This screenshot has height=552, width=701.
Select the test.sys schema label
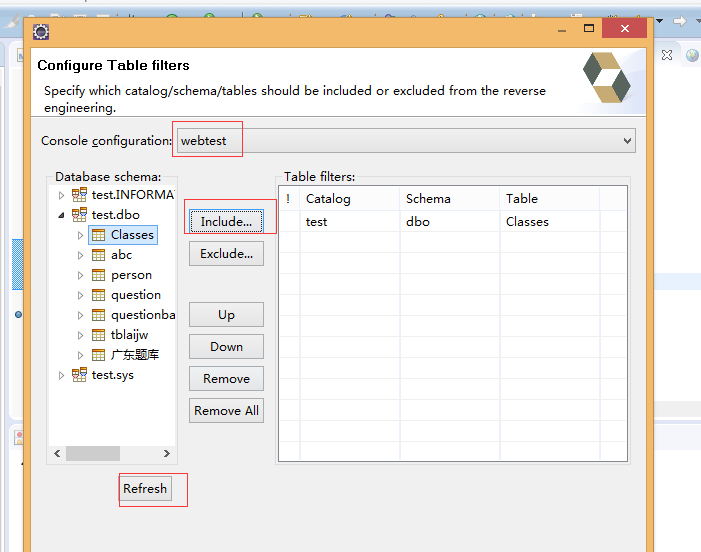tap(113, 375)
